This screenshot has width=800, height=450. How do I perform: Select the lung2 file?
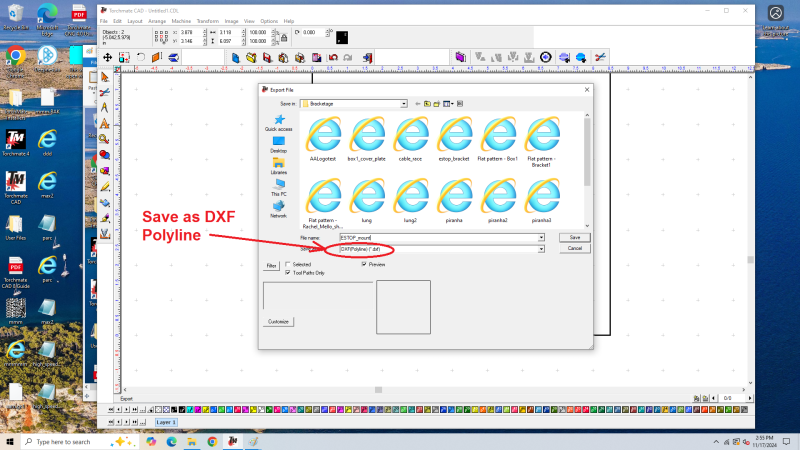point(410,201)
